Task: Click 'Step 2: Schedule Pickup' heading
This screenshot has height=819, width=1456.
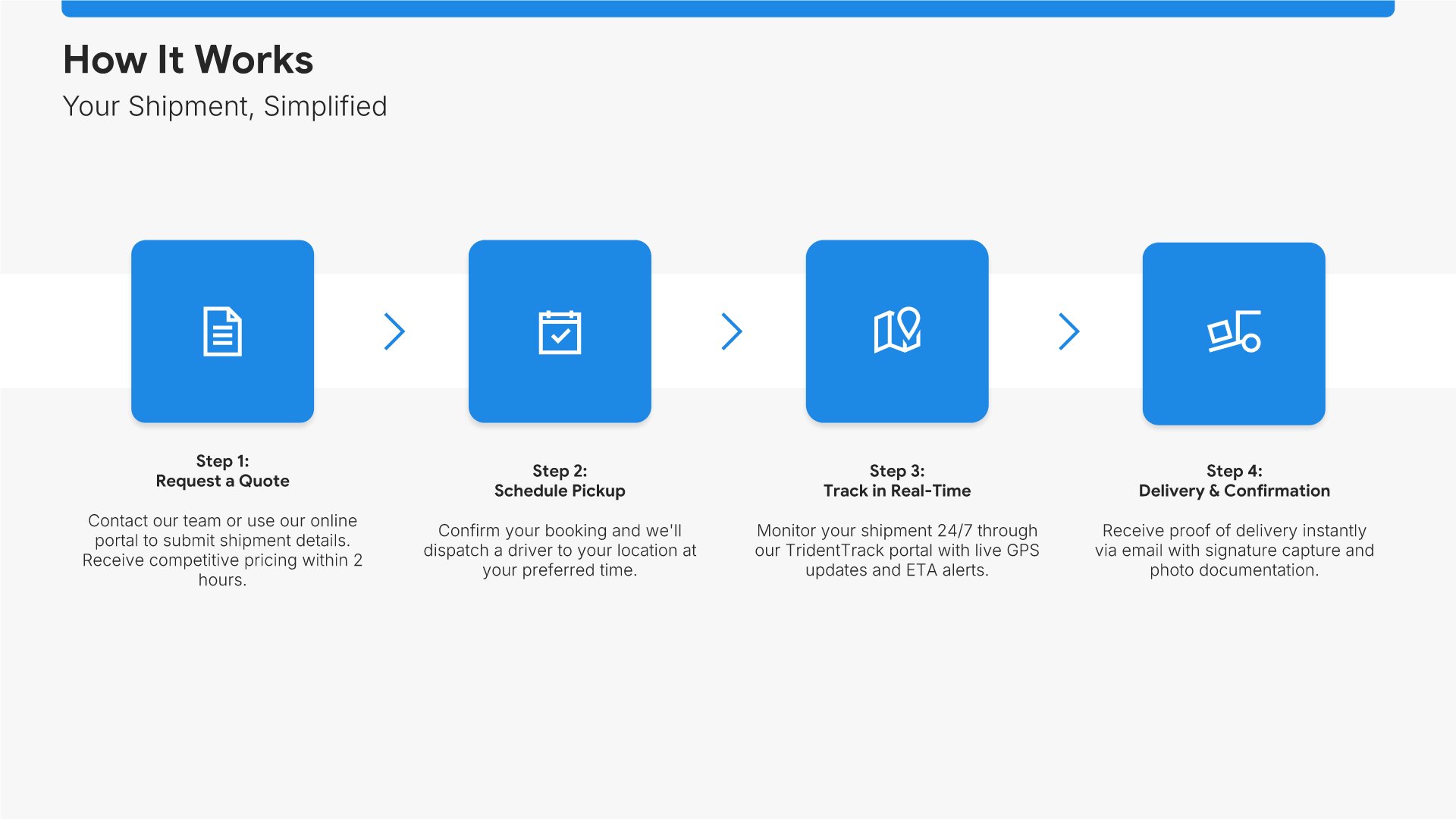Action: 560,481
